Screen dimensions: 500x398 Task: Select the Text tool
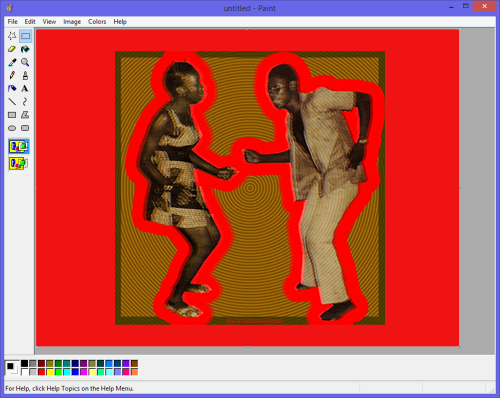point(25,89)
